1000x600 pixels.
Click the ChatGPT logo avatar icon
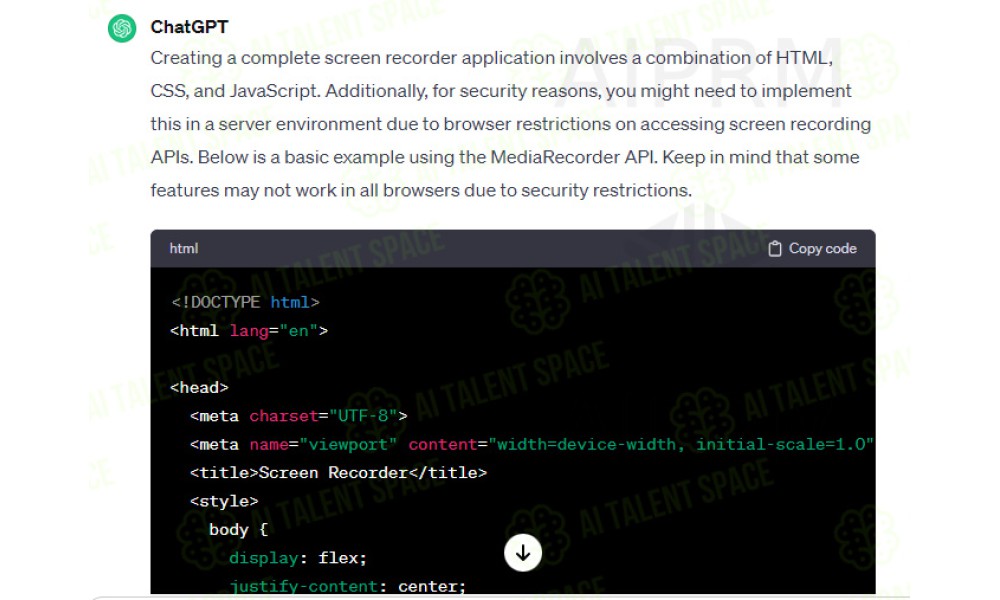(x=122, y=28)
